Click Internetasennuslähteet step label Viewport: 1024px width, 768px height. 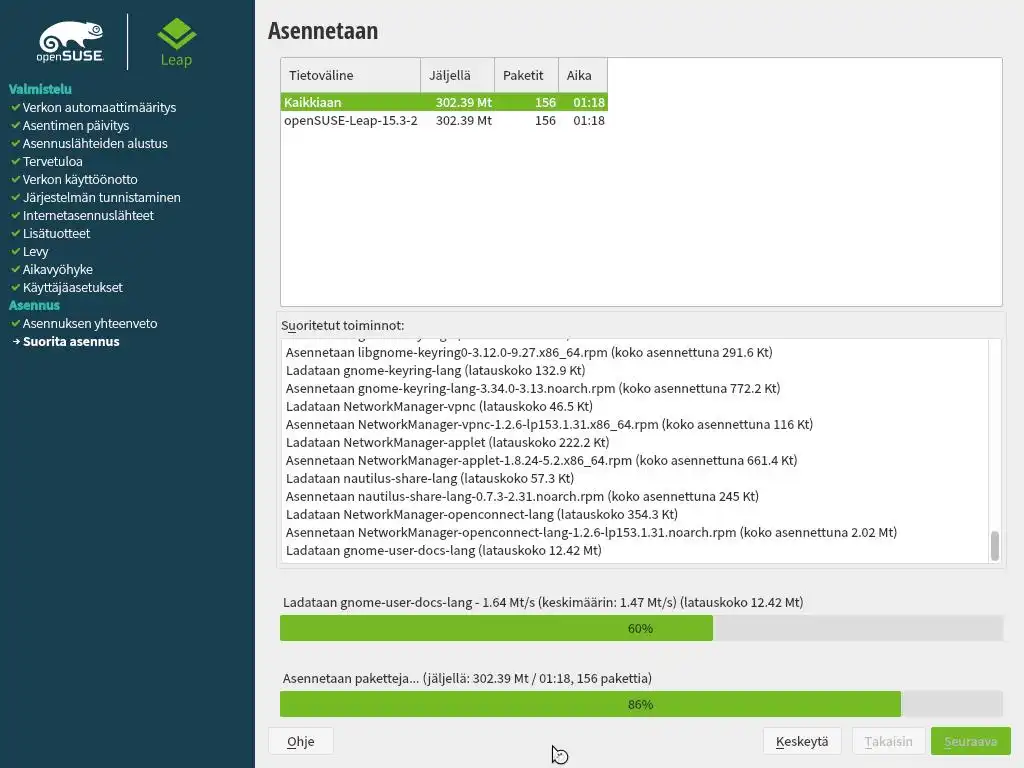pos(88,215)
